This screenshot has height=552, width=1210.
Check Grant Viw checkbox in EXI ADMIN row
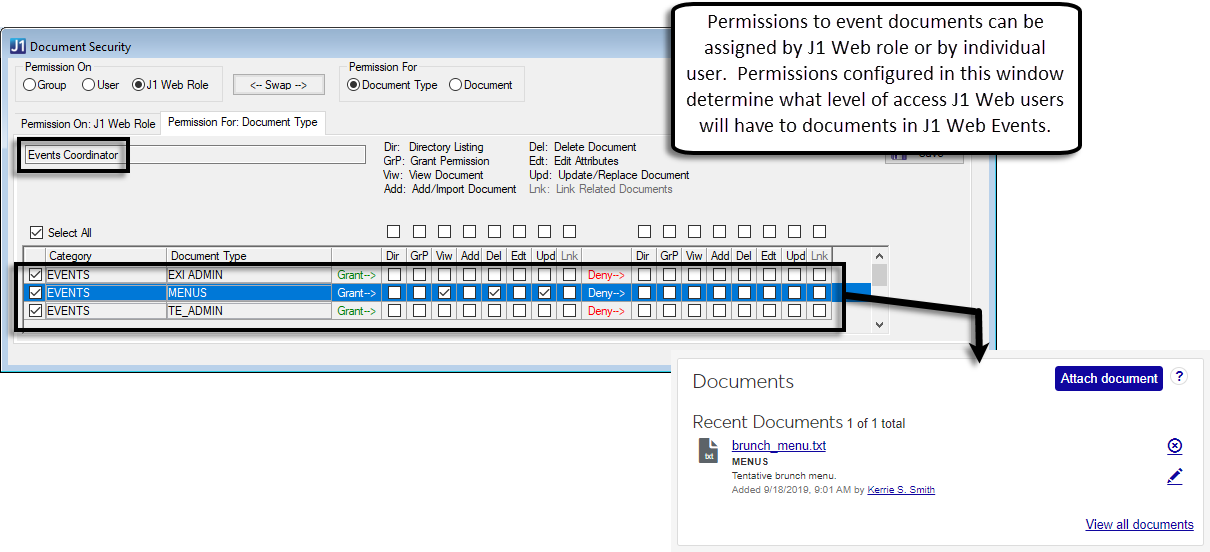point(444,275)
